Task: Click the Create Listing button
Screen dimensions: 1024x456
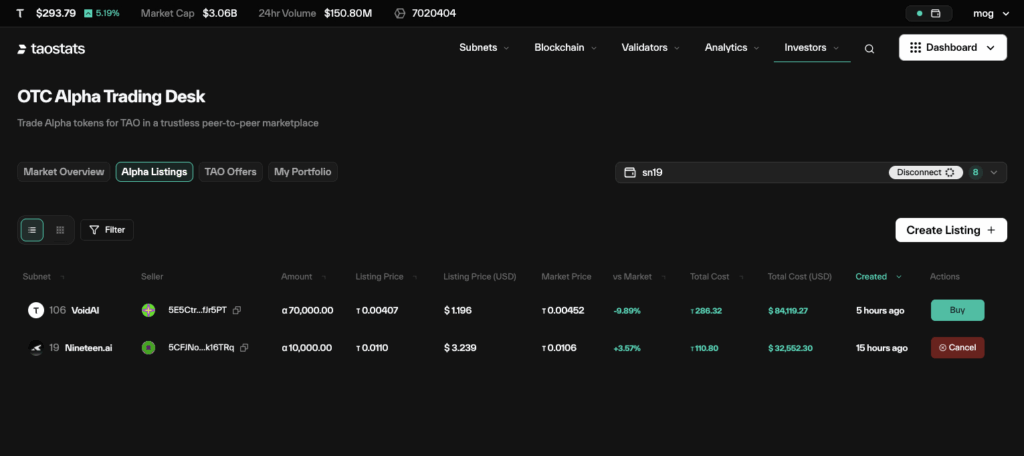Action: pos(950,230)
